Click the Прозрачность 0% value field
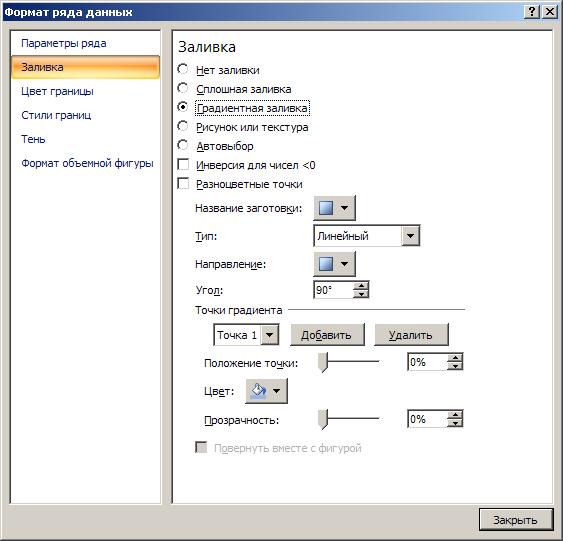Viewport: 563px width, 541px height. (427, 419)
